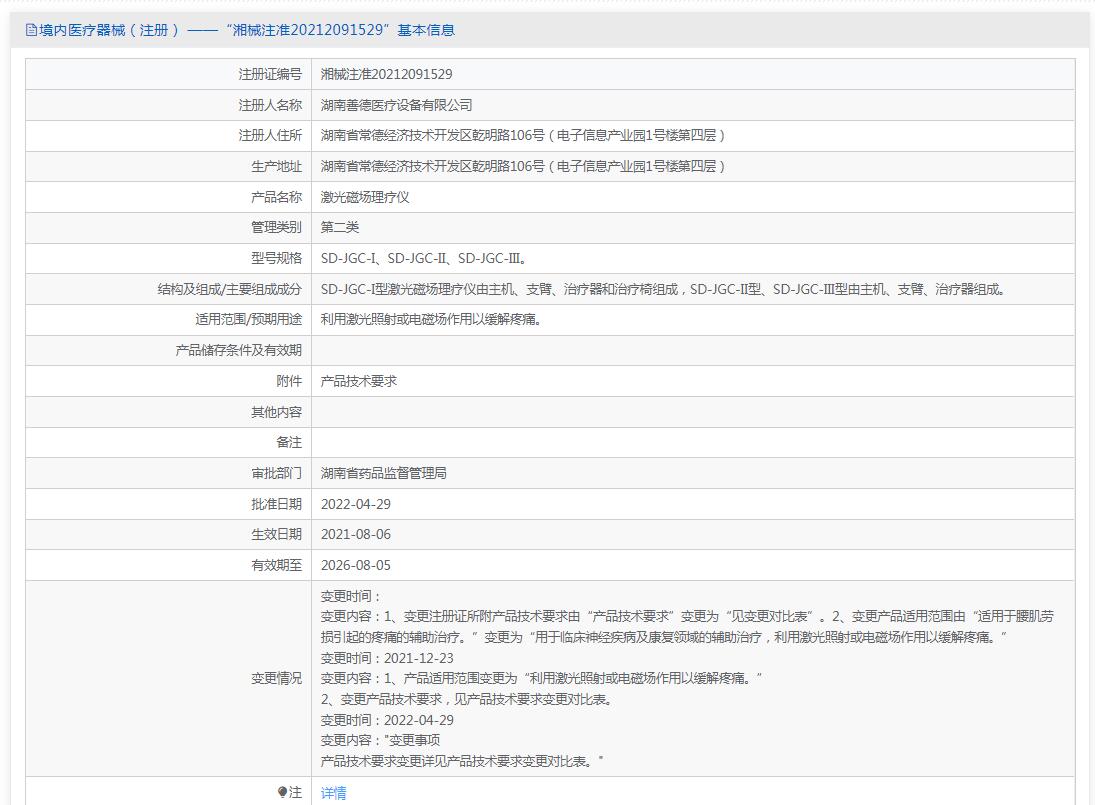Image resolution: width=1095 pixels, height=805 pixels.
Task: Click scope text 利用激光照射或电磁场作用以缓解疼痛
Action: 431,319
